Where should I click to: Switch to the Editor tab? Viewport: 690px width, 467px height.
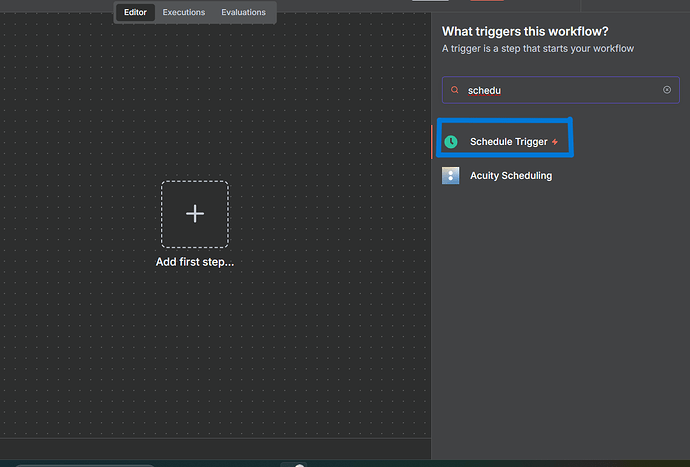pos(135,13)
